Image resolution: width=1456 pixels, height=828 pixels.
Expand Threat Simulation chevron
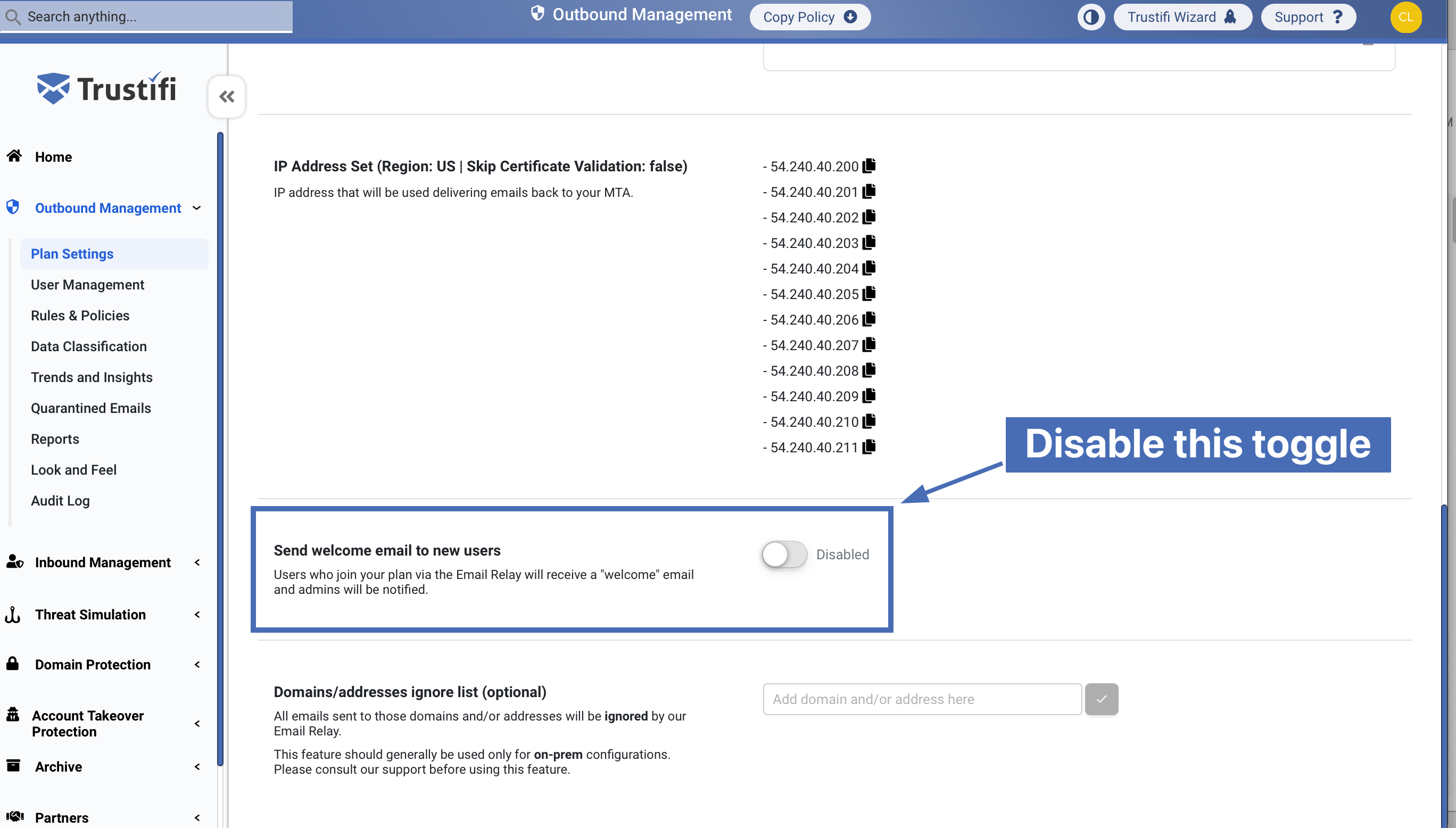197,615
